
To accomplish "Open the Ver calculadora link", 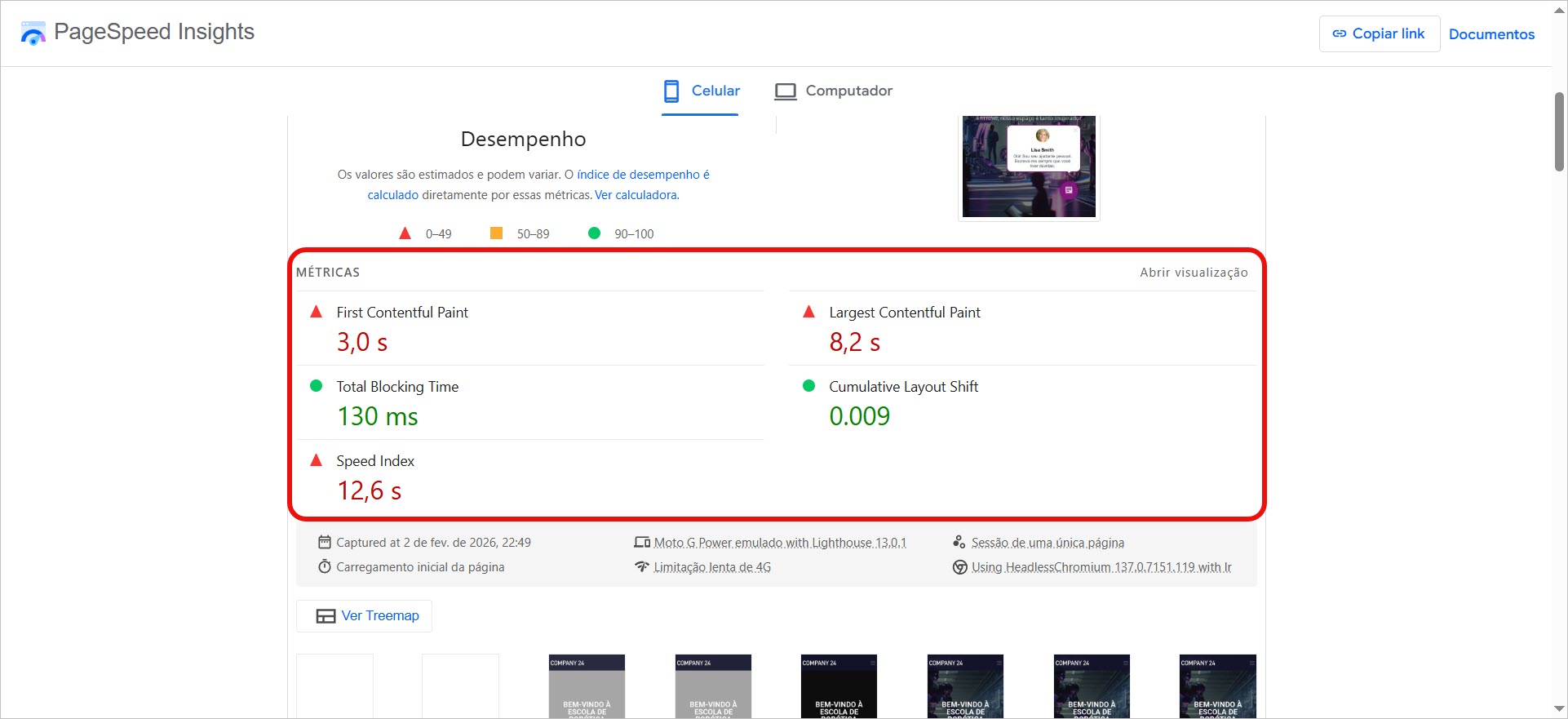I will [636, 195].
